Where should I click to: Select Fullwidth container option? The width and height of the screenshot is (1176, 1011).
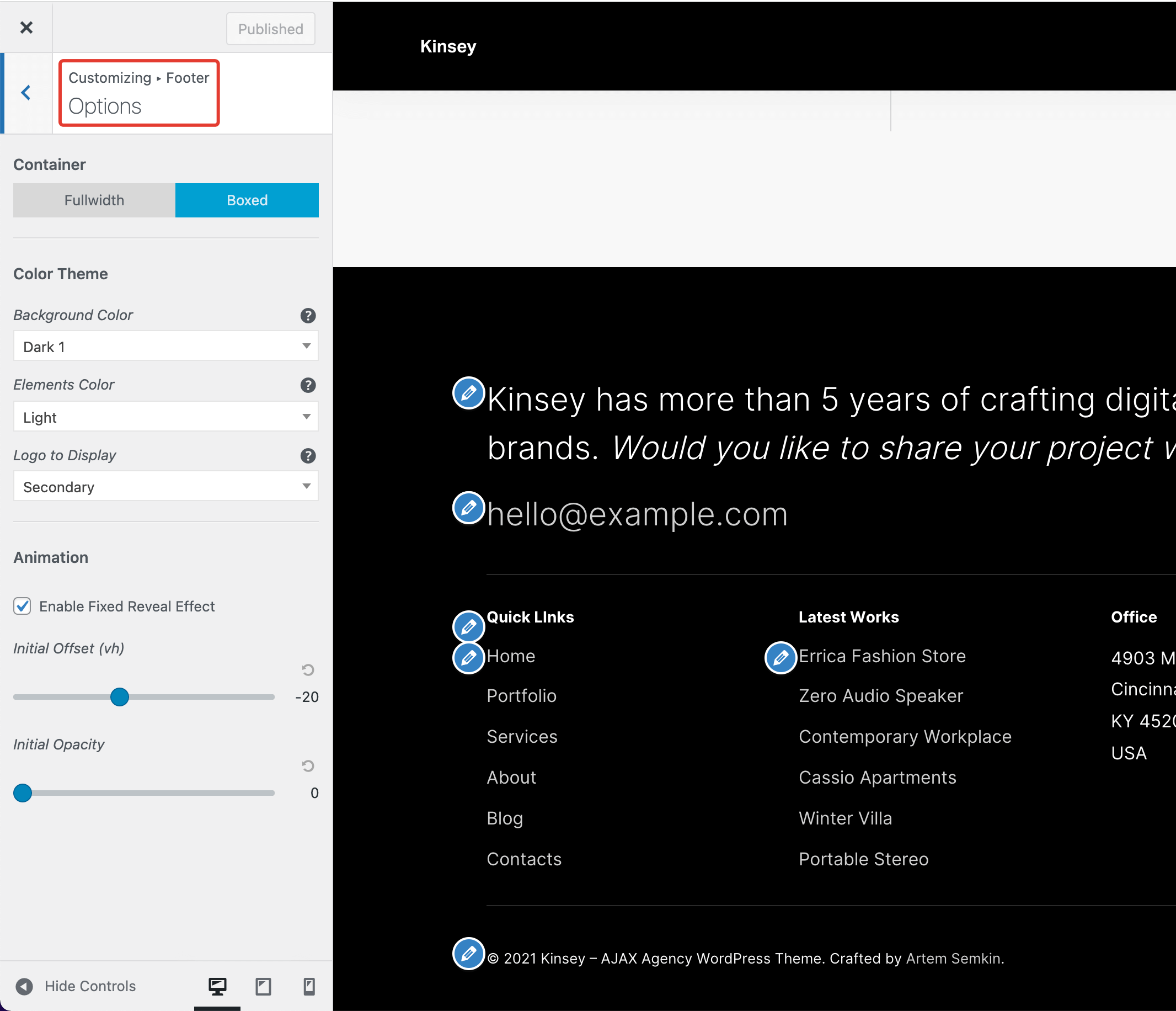94,200
